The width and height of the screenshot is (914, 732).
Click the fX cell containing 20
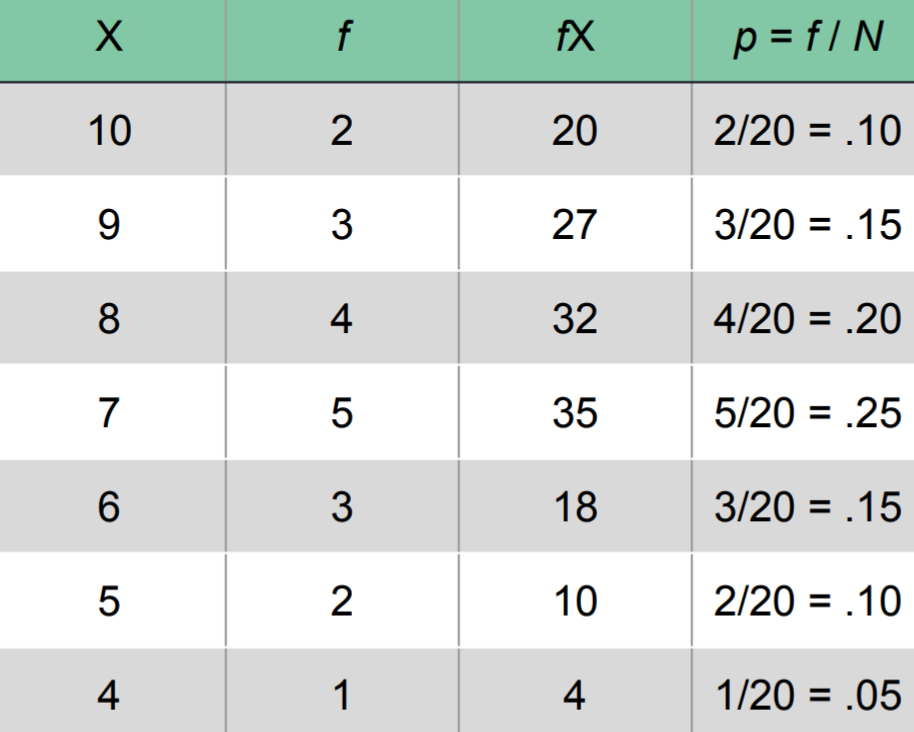[x=574, y=130]
